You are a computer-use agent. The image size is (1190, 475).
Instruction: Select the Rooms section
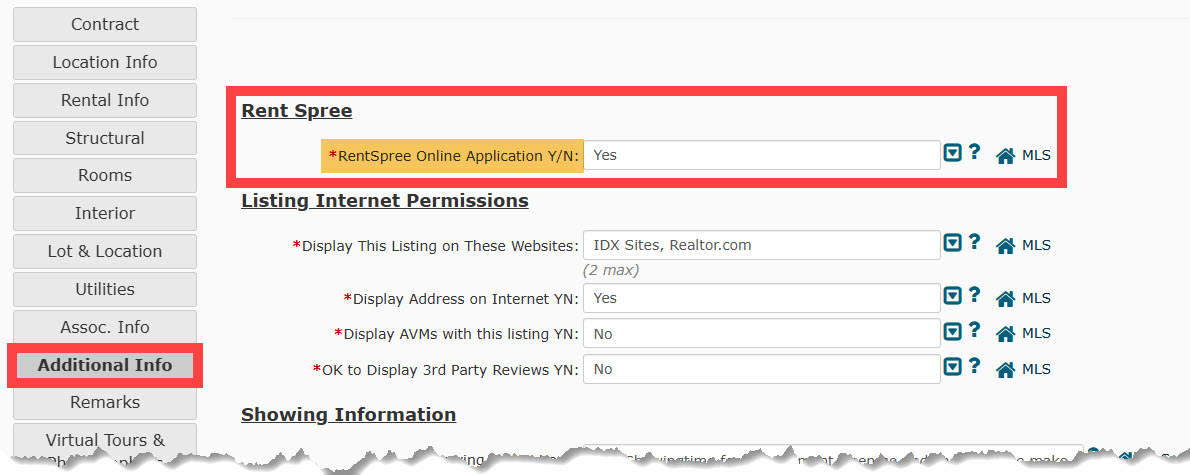click(x=105, y=175)
